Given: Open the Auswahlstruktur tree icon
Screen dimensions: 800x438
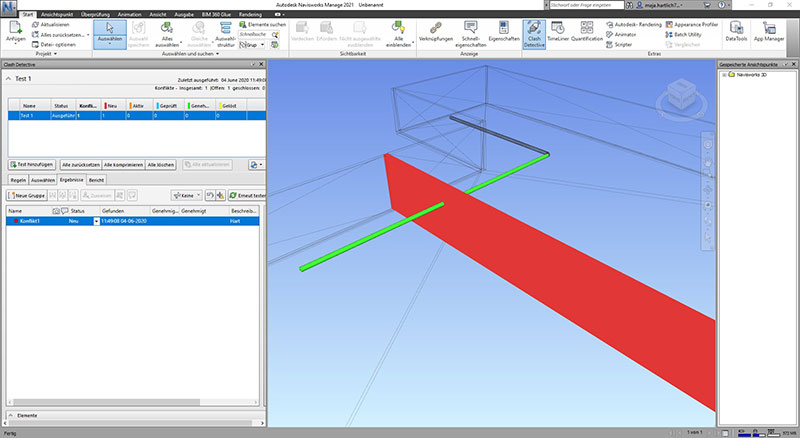Looking at the screenshot, I should 225,28.
